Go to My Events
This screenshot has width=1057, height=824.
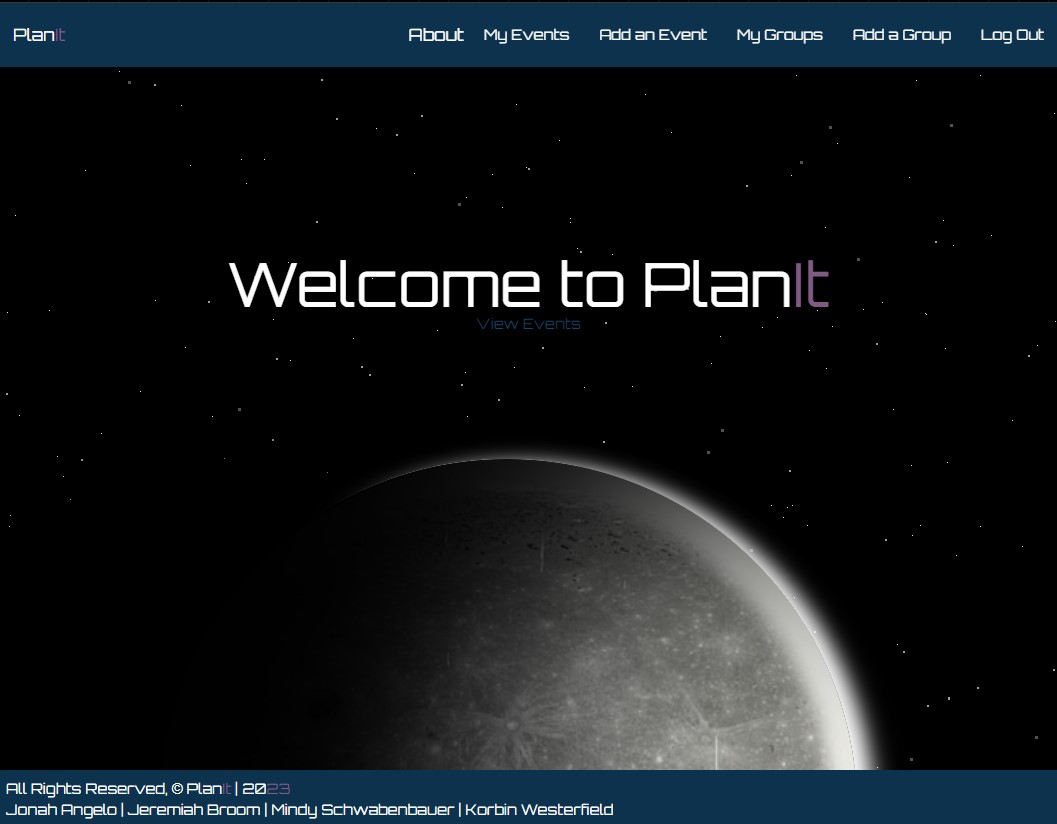pos(526,35)
